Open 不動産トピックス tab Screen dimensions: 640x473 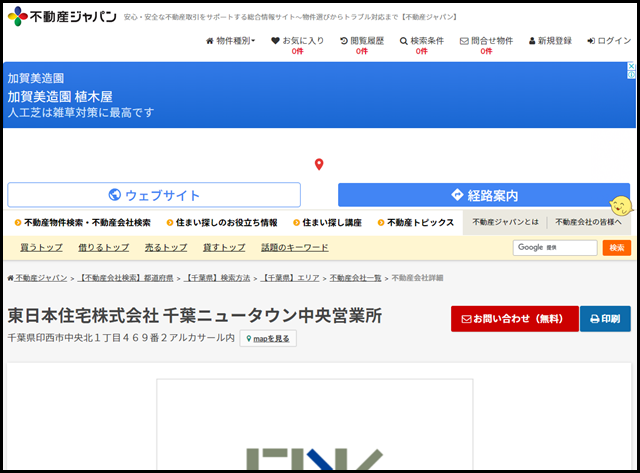click(416, 222)
